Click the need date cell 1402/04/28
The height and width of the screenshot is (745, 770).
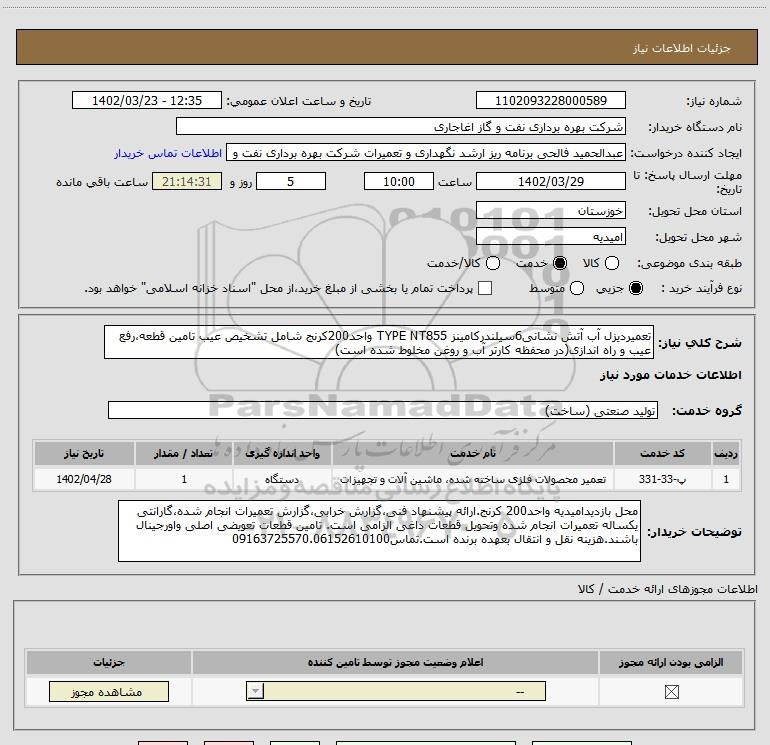[84, 479]
